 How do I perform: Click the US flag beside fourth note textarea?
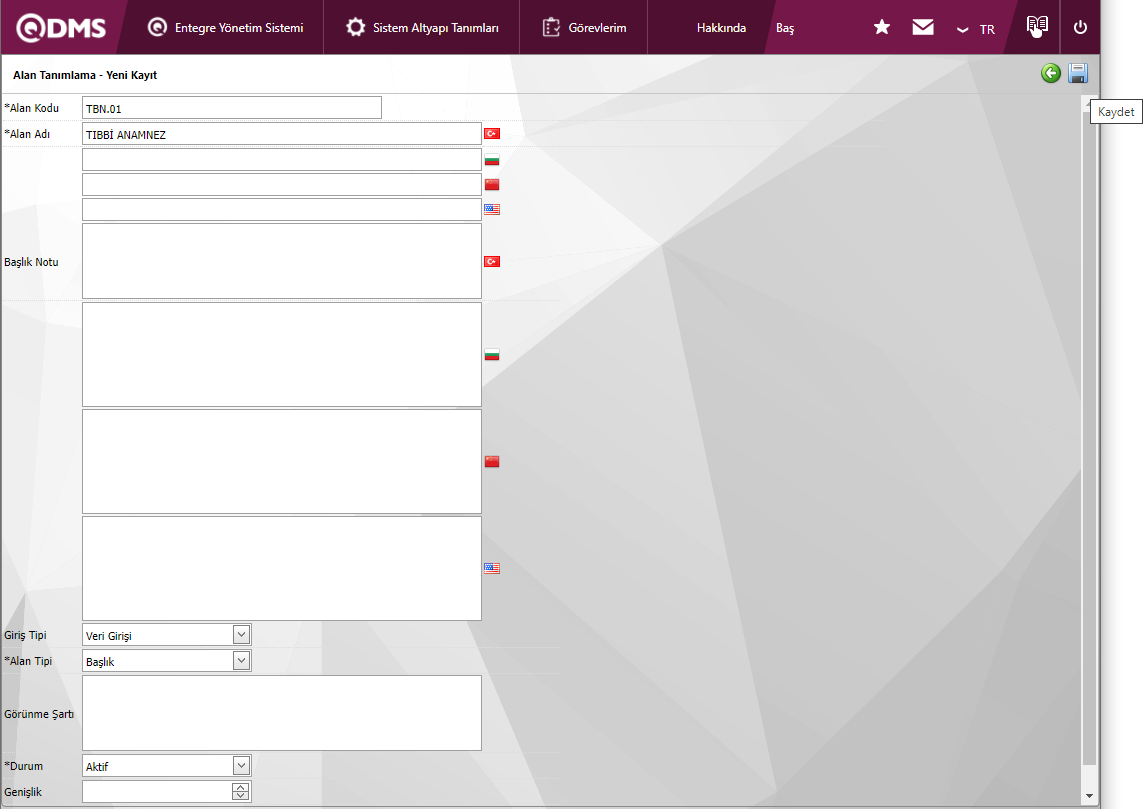(492, 568)
